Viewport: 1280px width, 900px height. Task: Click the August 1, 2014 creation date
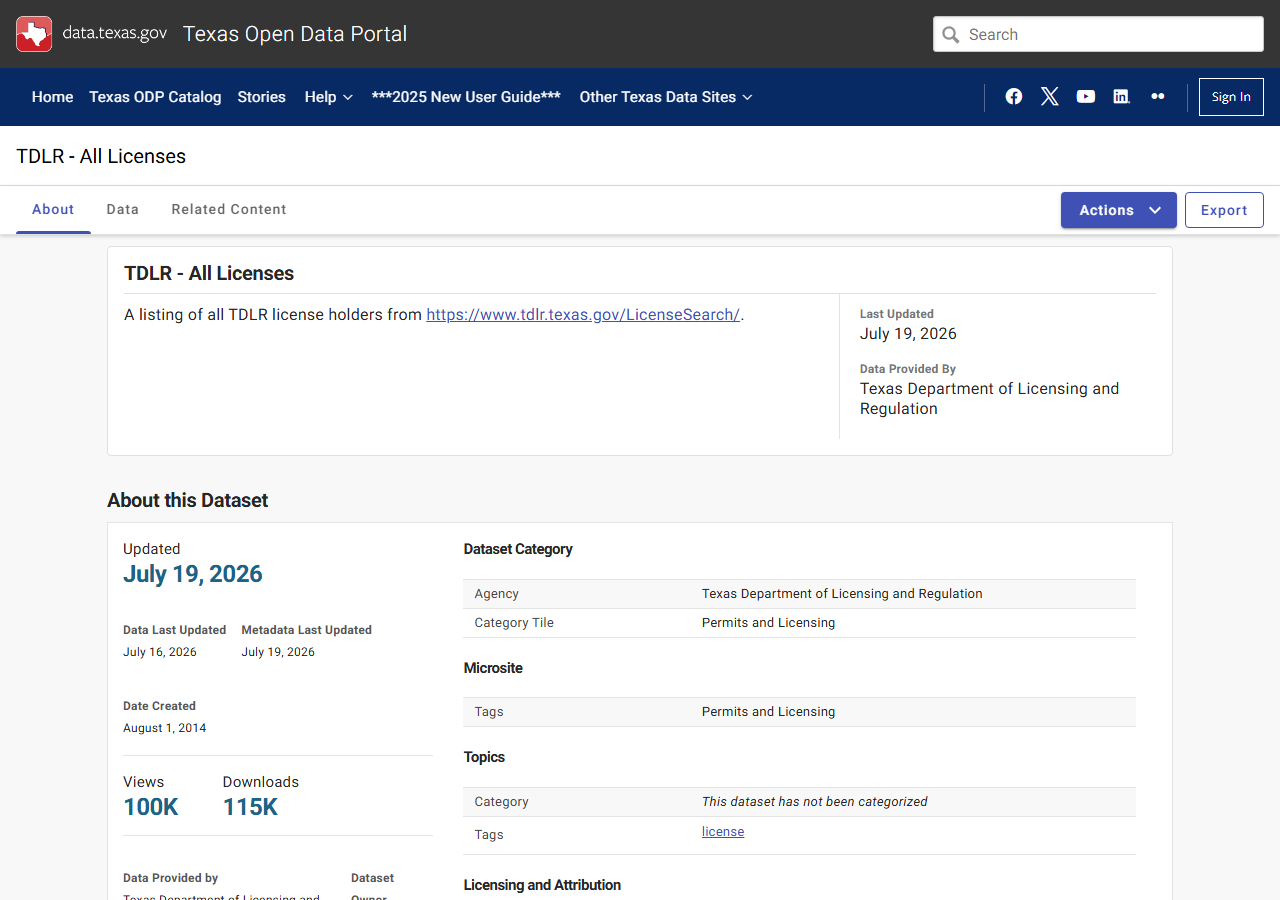(165, 728)
